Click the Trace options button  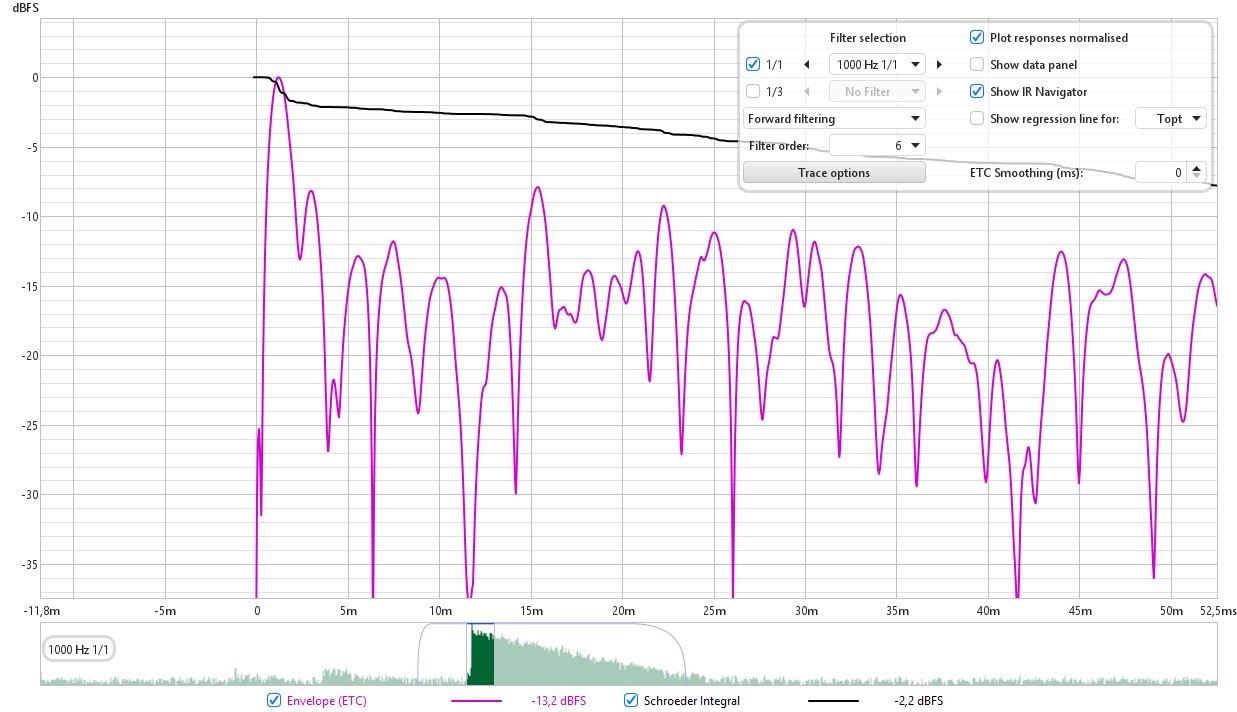[x=834, y=173]
